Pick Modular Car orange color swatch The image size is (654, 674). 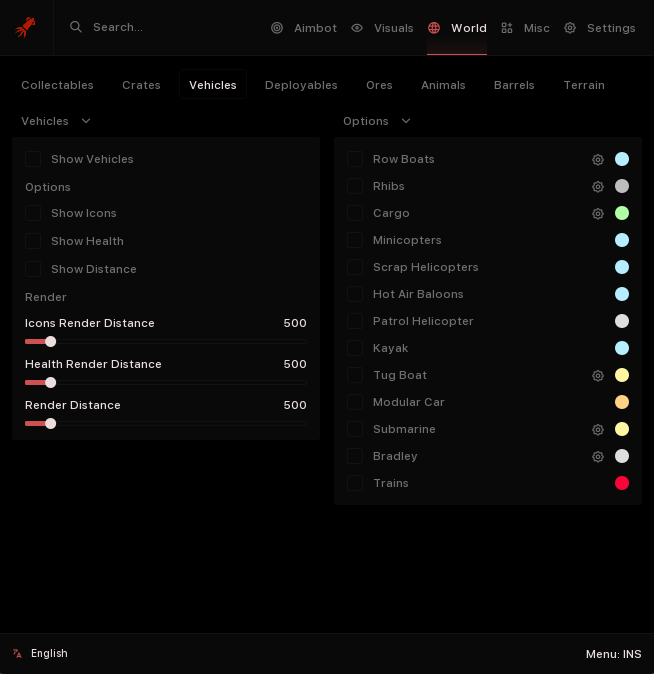tap(622, 402)
